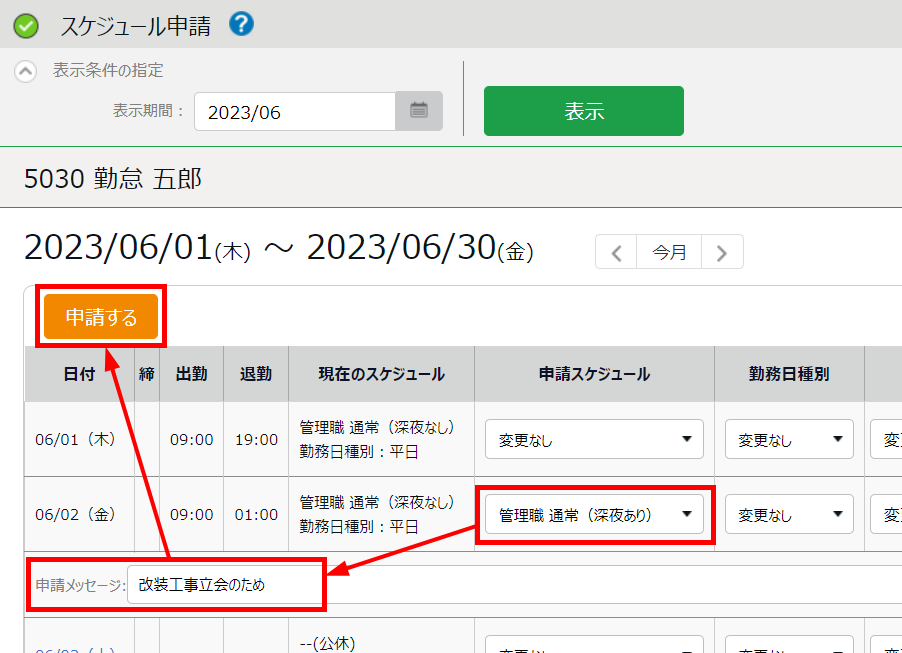Click the 申請スケジュール column header
The width and height of the screenshot is (902, 653).
coord(594,374)
